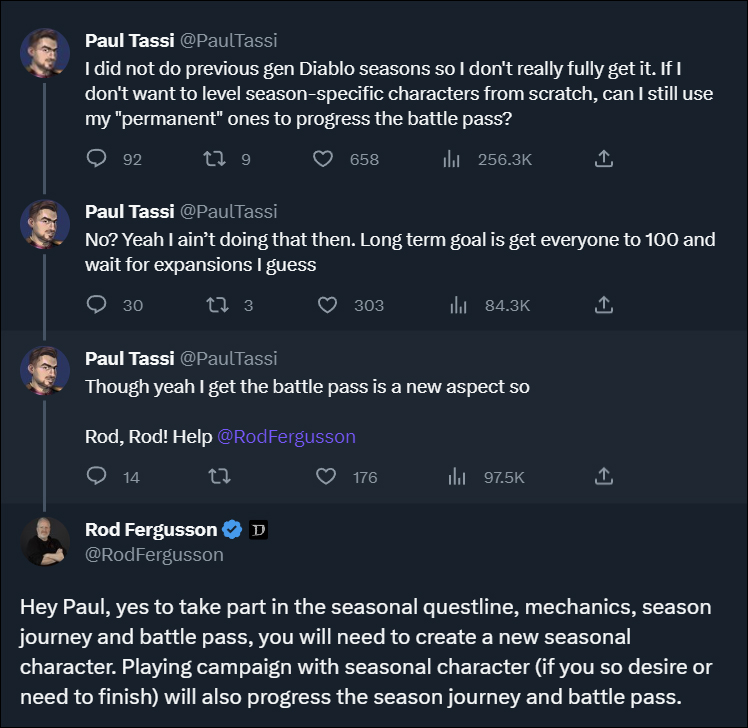View analytics showing 256.3K views
The image size is (748, 728).
click(x=451, y=159)
